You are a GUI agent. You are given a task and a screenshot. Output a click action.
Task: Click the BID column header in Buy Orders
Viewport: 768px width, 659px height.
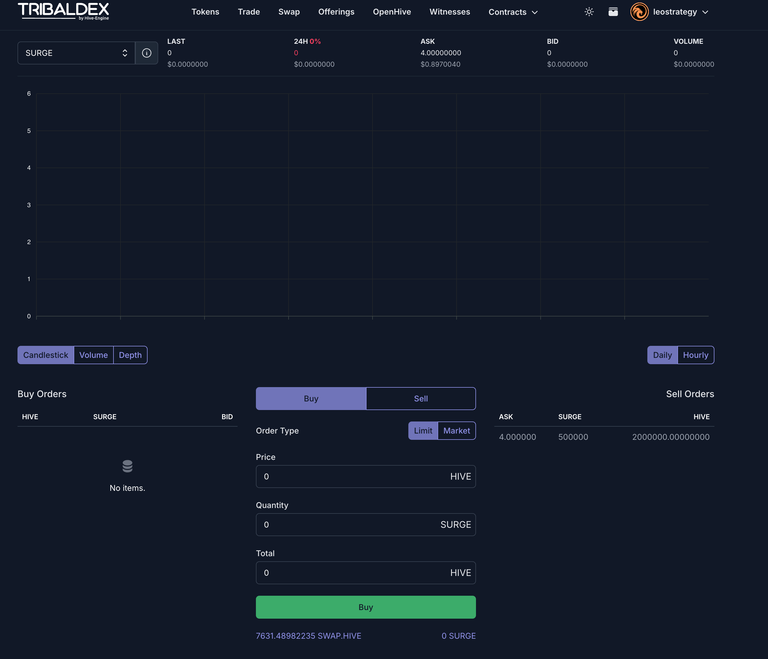point(227,417)
